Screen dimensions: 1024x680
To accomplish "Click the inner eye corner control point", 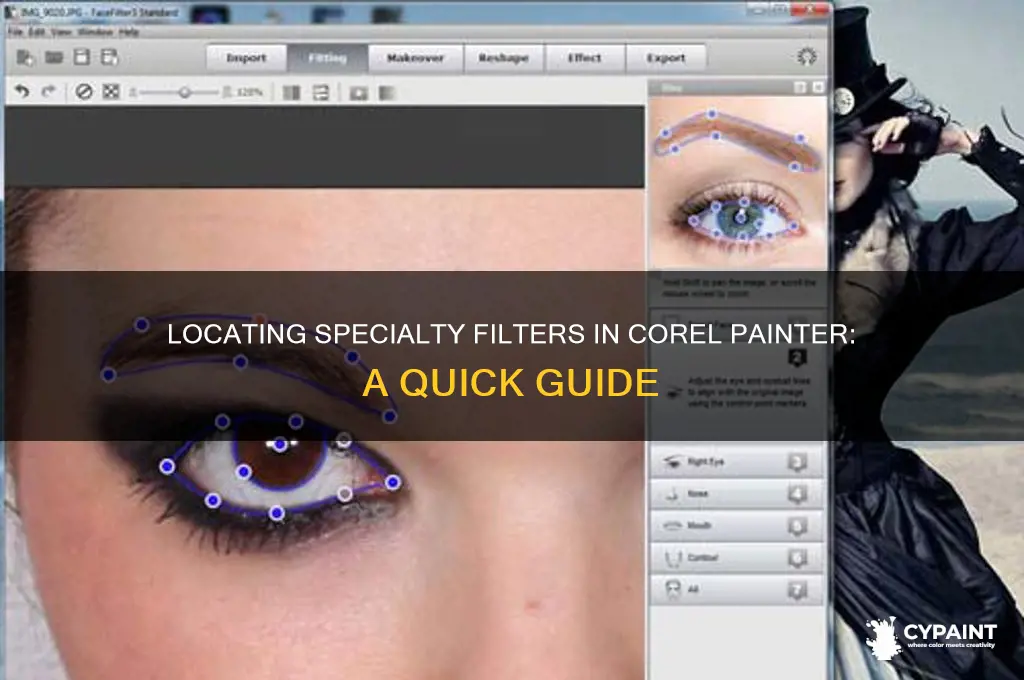I will point(392,483).
